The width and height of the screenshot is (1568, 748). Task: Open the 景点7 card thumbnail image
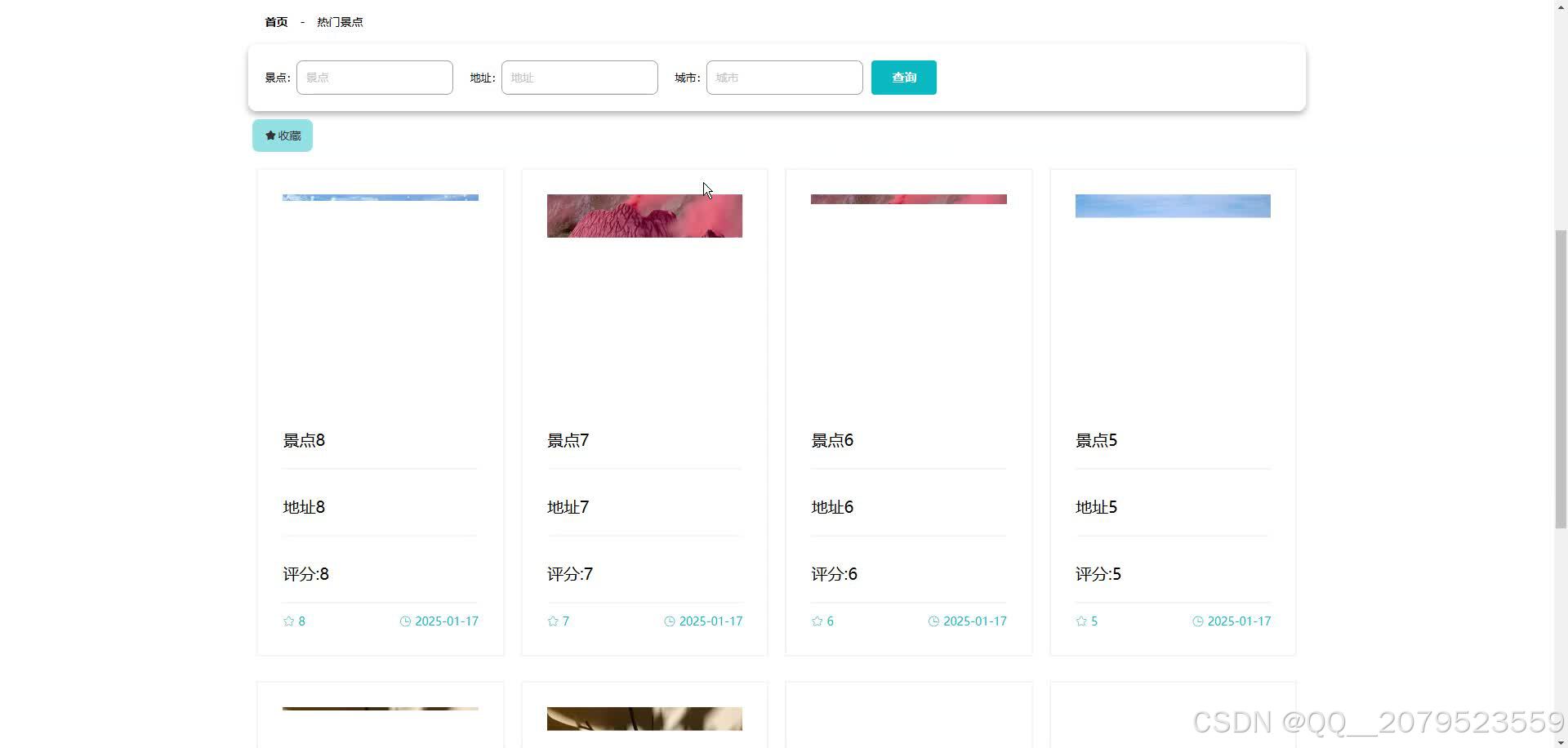[644, 216]
